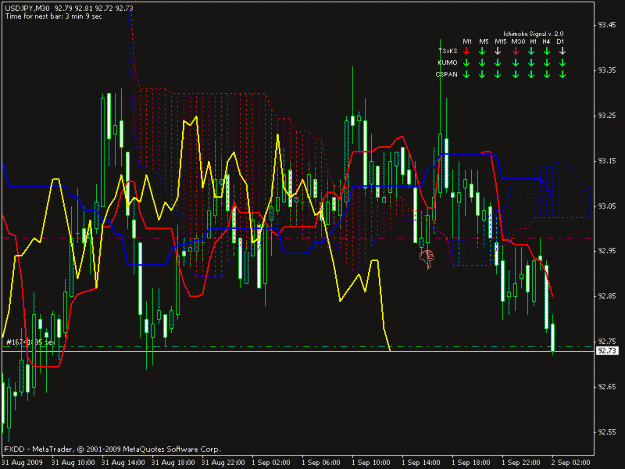Click the 93.15 price axis label
Image resolution: width=625 pixels, height=469 pixels.
tap(607, 161)
